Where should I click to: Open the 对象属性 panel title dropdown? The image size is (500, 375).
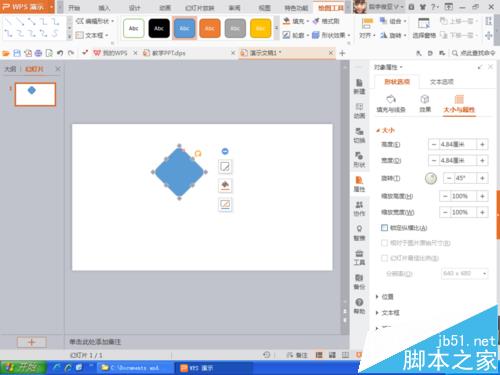pyautogui.click(x=388, y=67)
